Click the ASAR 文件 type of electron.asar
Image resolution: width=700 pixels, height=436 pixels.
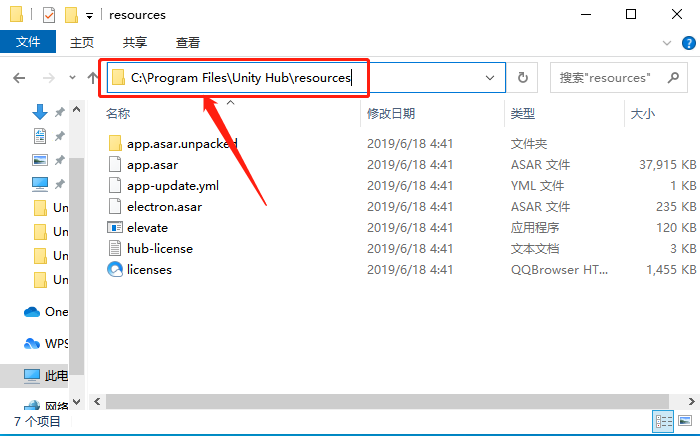pos(541,207)
